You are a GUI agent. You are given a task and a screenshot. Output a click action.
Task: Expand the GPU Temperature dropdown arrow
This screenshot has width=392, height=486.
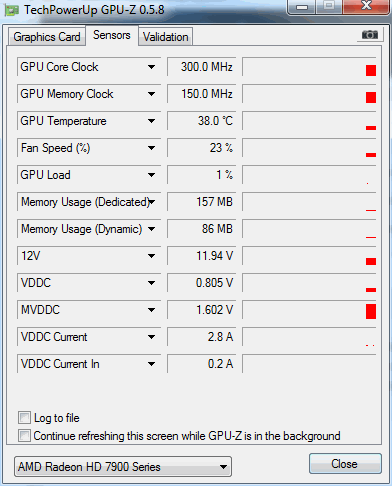click(x=151, y=121)
